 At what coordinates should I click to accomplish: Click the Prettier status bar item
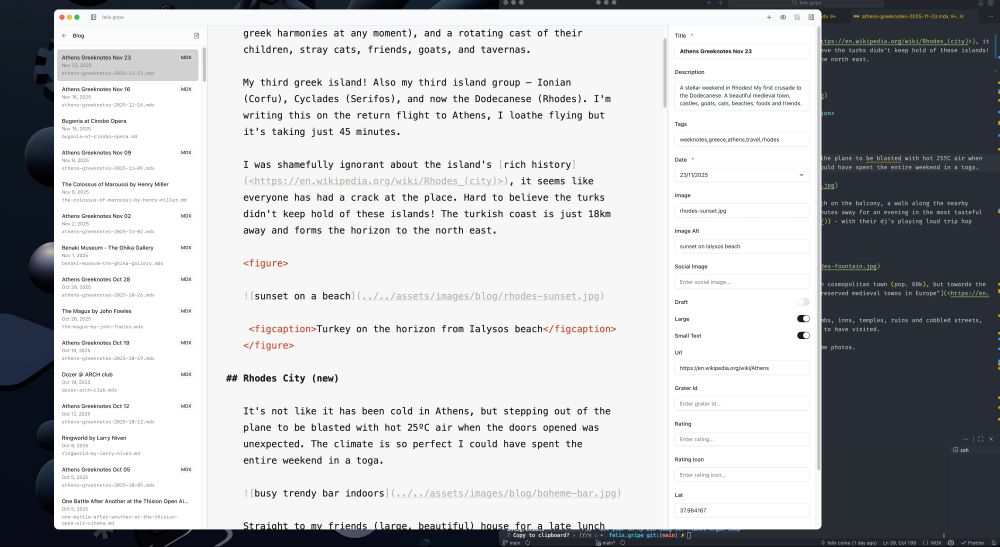(973, 543)
